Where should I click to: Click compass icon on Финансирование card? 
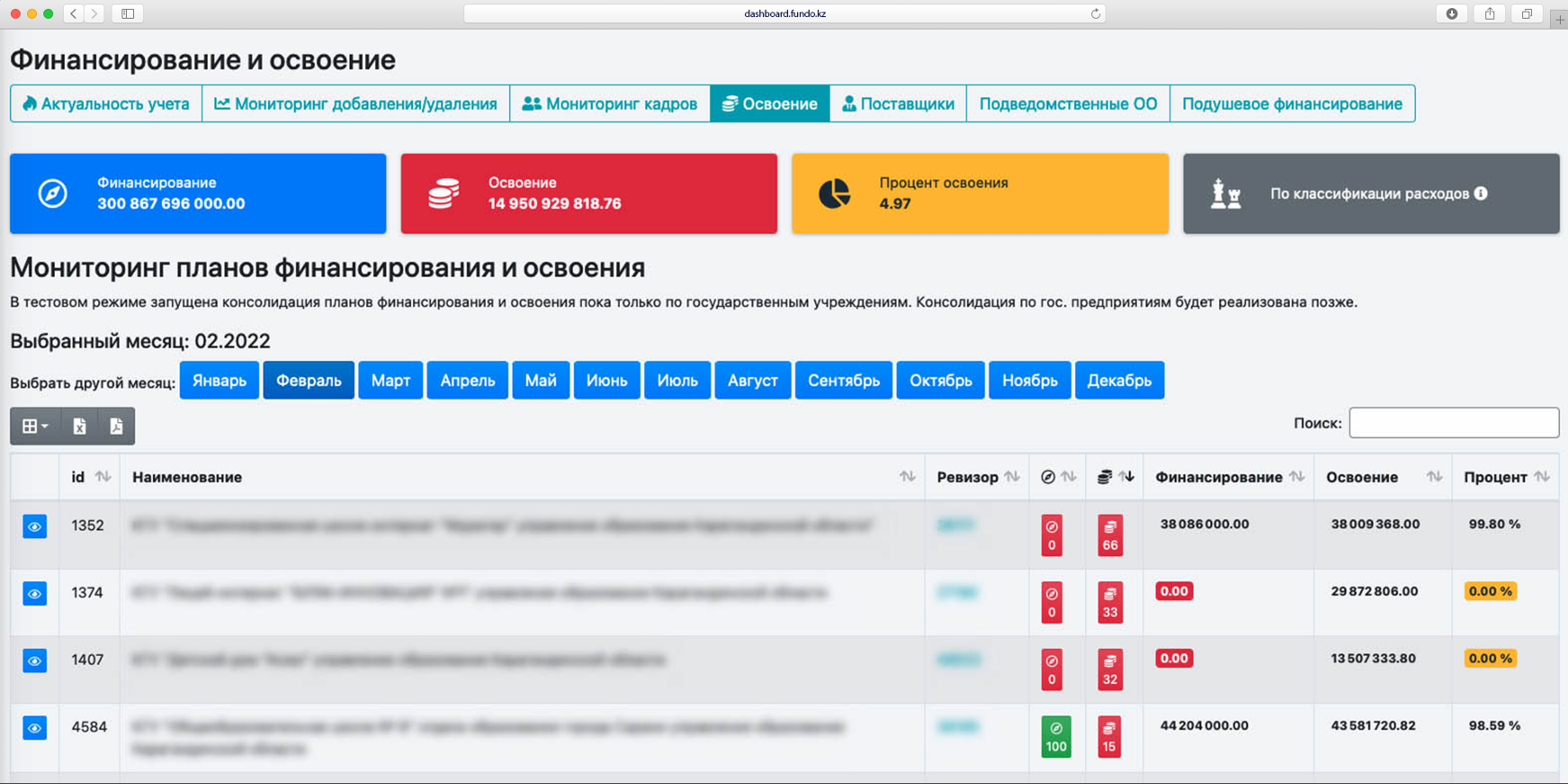[x=52, y=194]
